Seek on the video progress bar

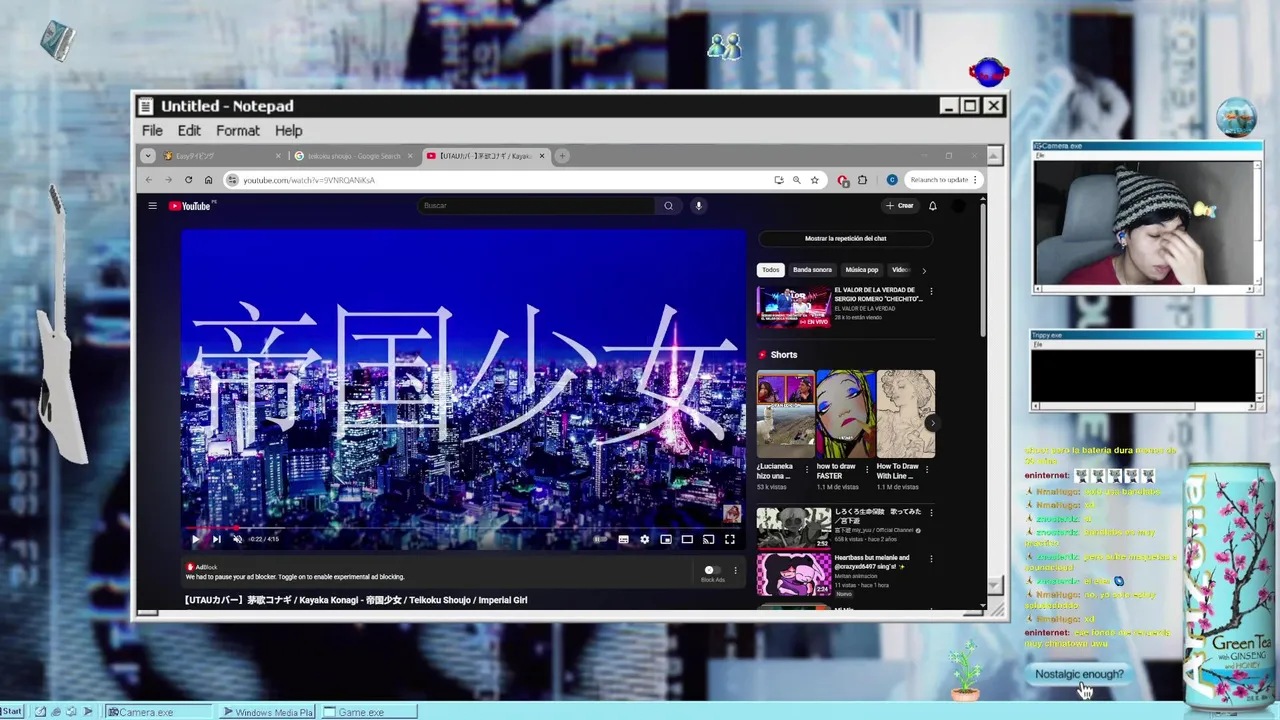[463, 528]
